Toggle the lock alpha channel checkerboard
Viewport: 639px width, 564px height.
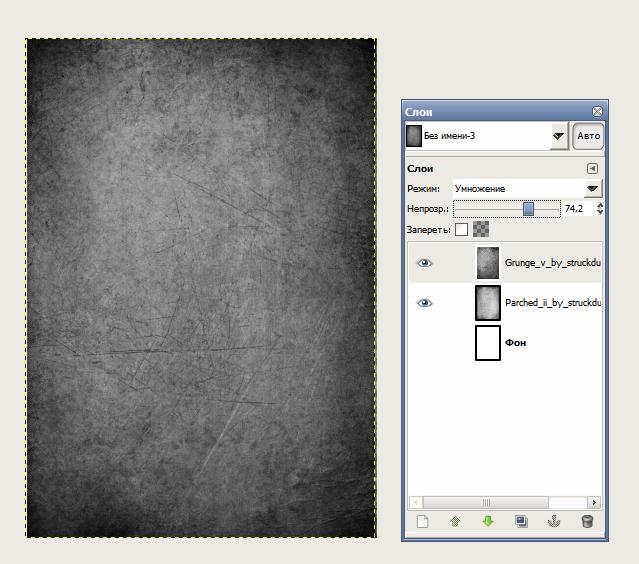point(481,229)
